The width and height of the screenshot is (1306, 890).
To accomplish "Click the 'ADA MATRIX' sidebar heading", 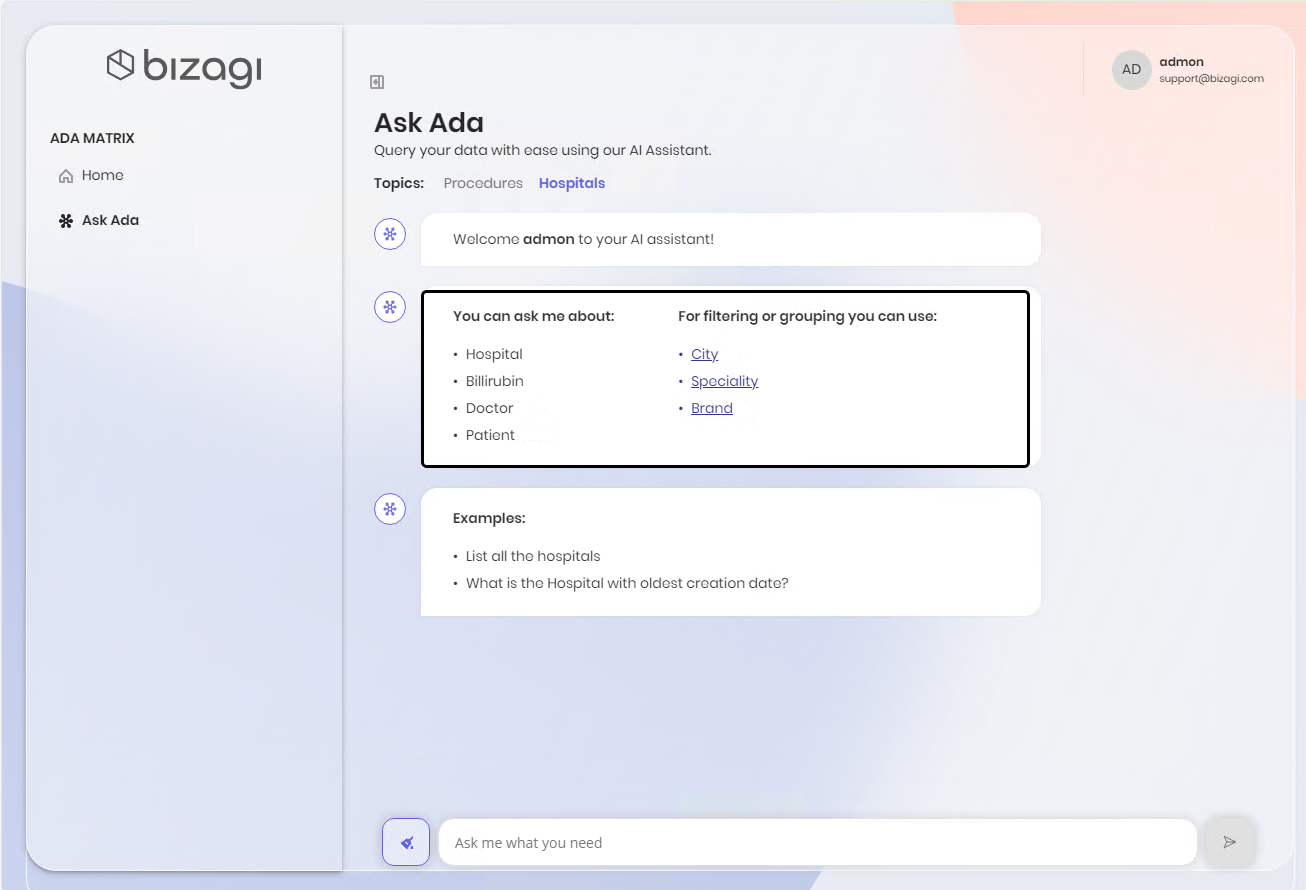I will 92,139.
